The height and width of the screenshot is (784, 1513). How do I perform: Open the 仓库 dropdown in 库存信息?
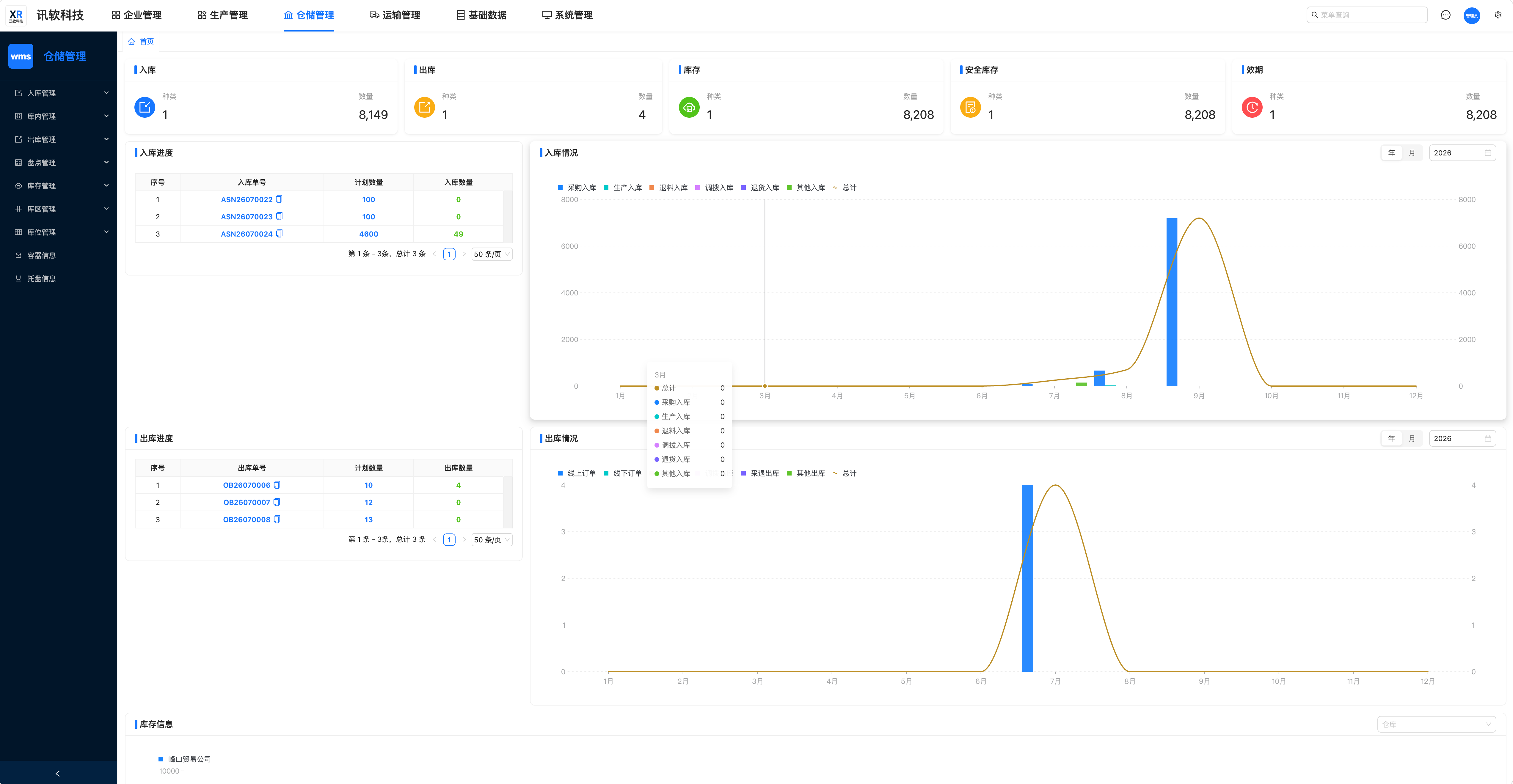pyautogui.click(x=1436, y=724)
